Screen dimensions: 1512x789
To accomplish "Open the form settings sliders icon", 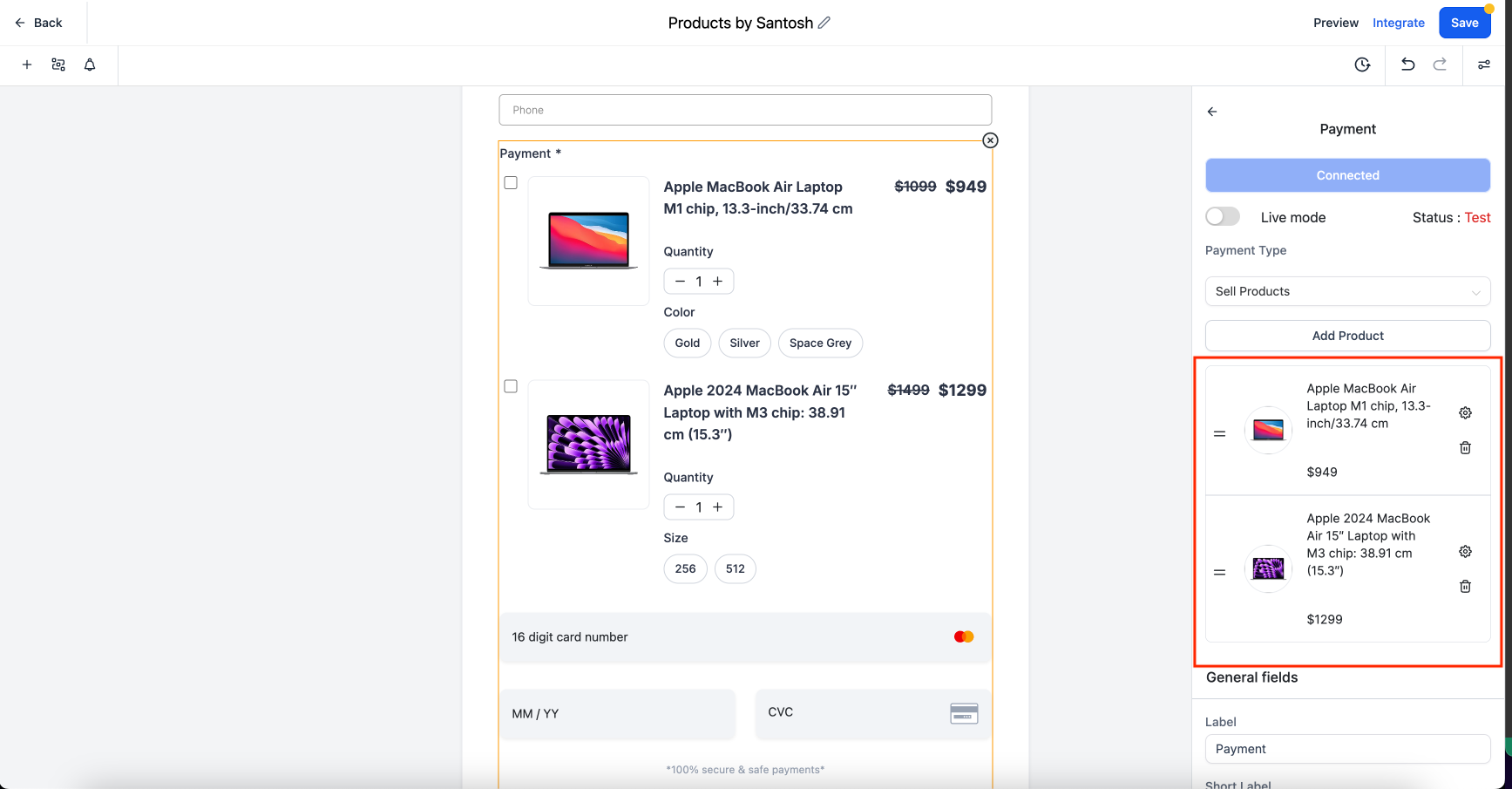I will click(1483, 65).
